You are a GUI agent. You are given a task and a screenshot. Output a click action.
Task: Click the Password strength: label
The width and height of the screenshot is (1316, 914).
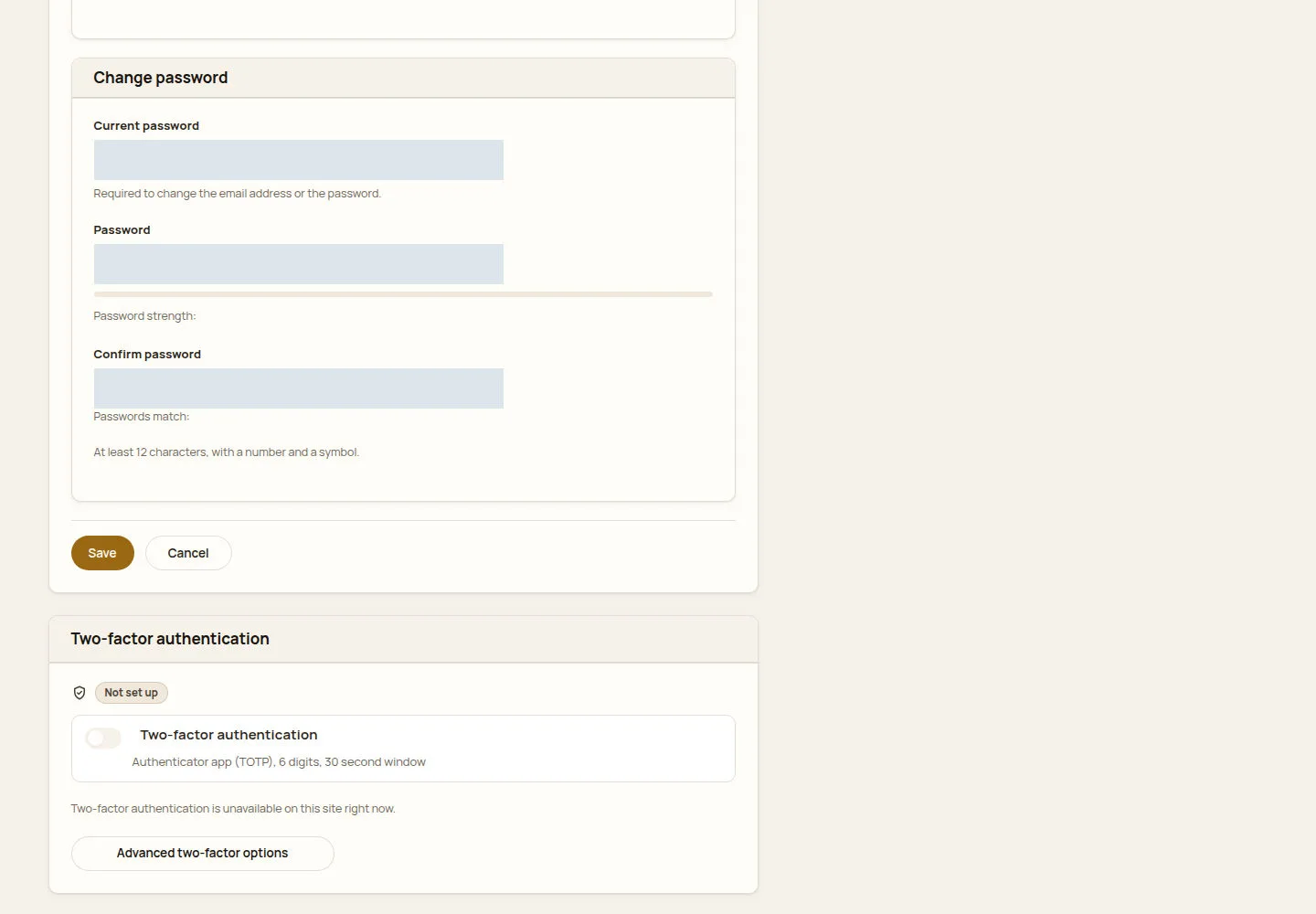(x=144, y=316)
